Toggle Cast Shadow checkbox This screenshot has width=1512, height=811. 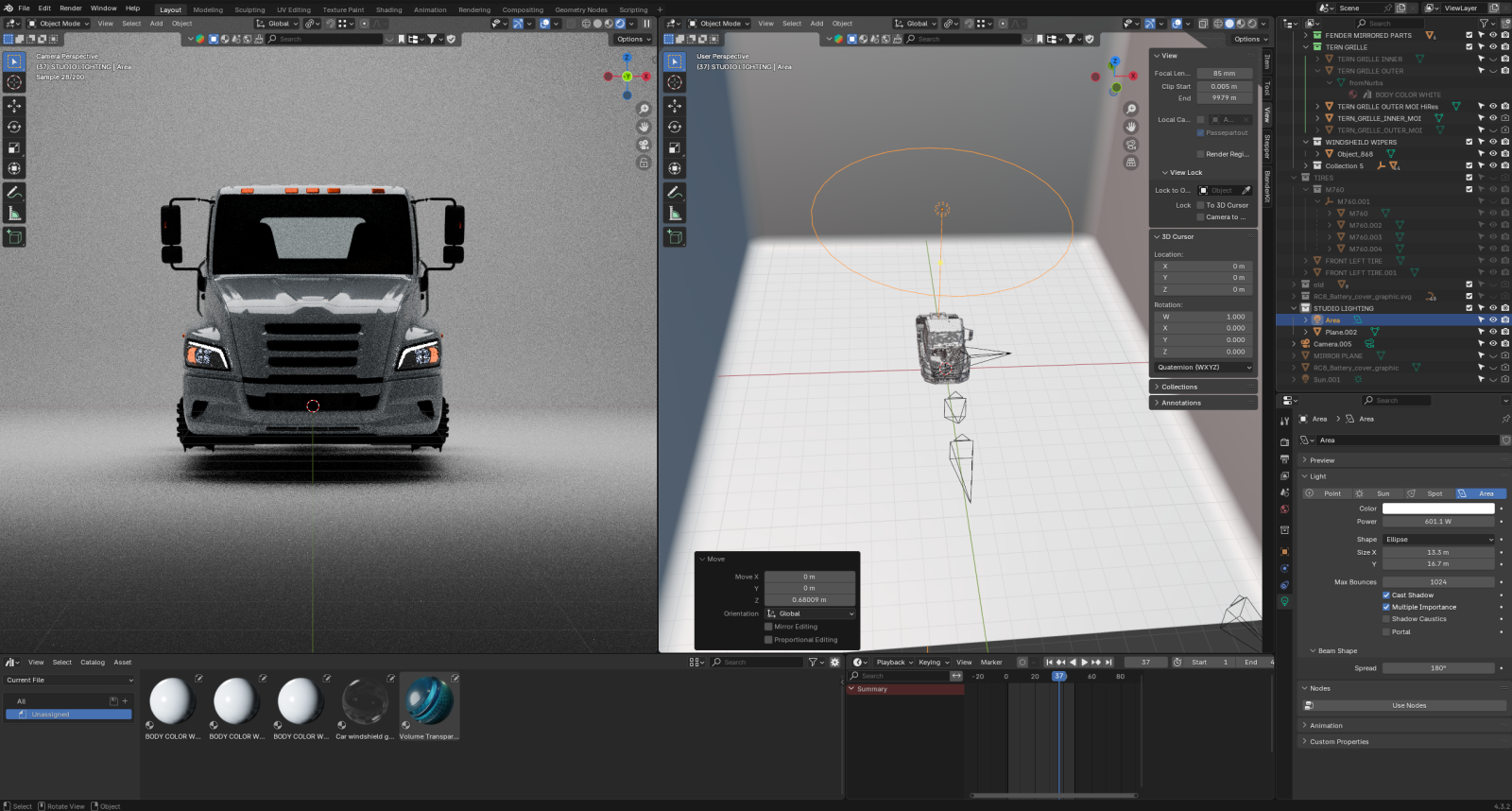1386,595
